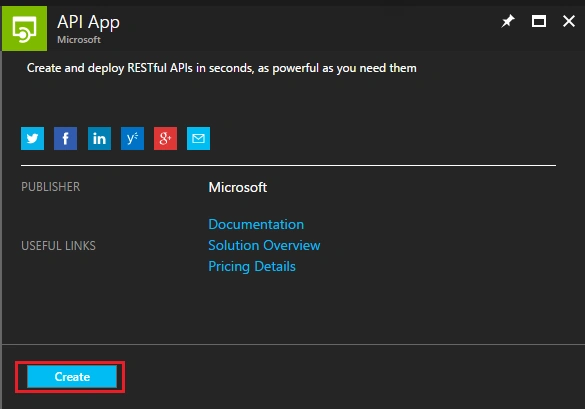Click the Create button
The image size is (585, 409).
72,377
